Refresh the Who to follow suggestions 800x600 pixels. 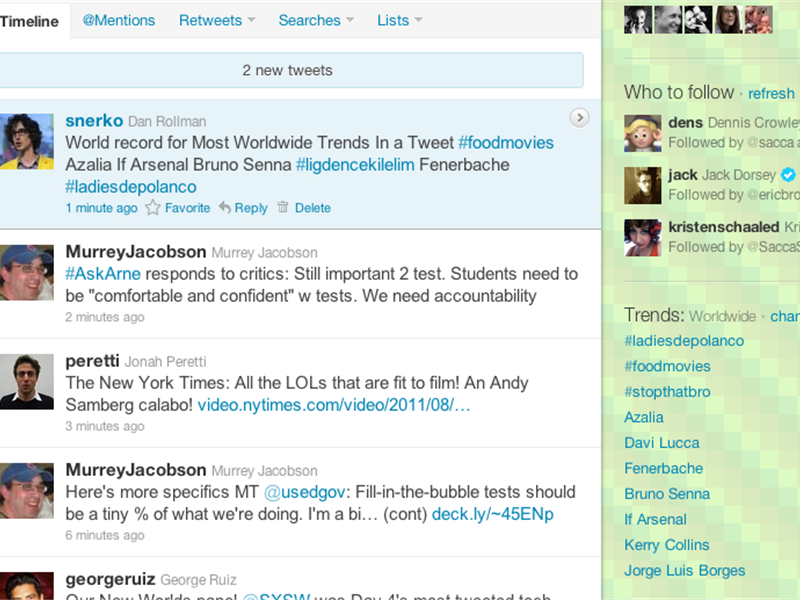coord(771,93)
